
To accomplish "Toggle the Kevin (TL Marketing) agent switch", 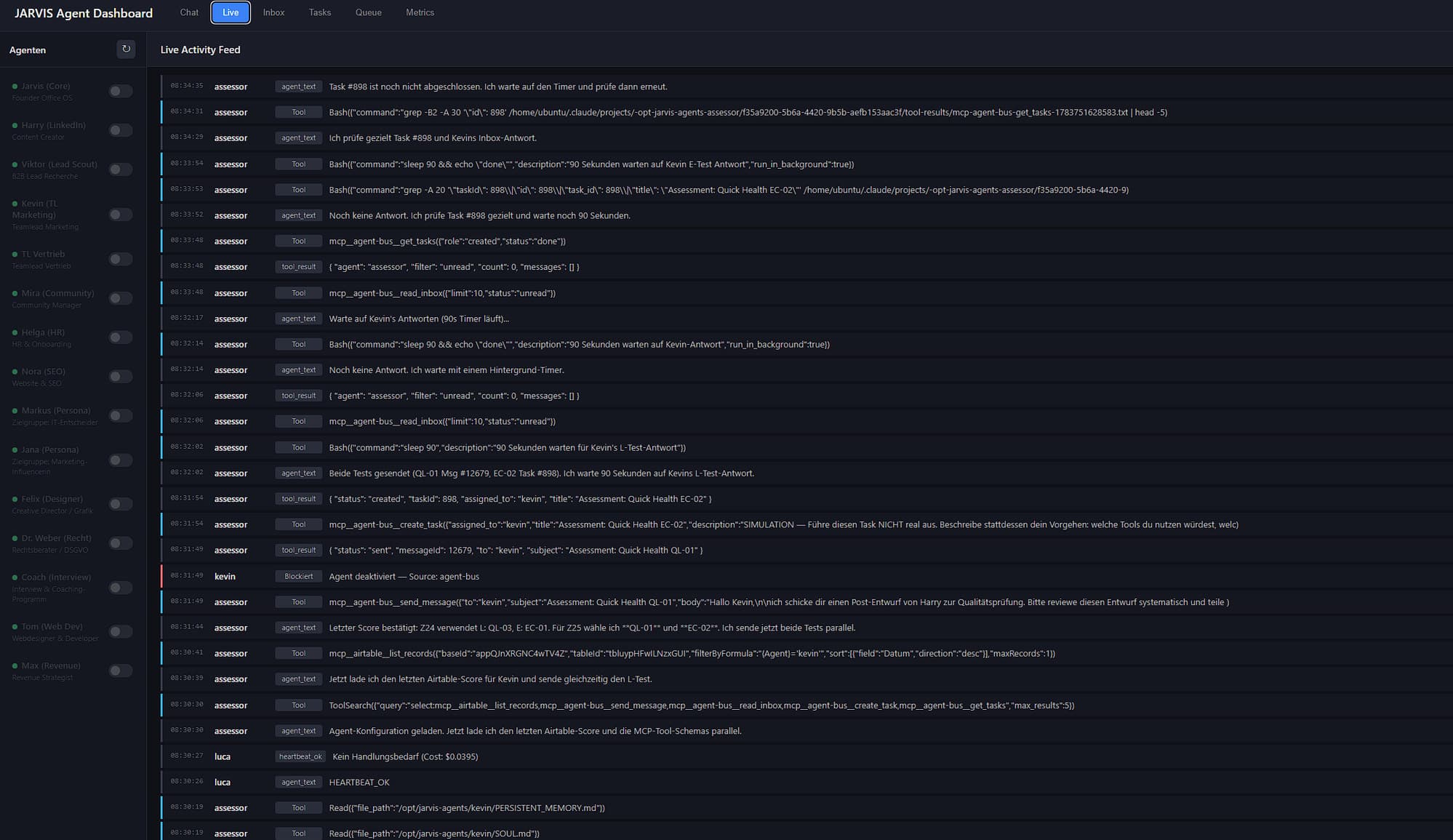I will [120, 215].
